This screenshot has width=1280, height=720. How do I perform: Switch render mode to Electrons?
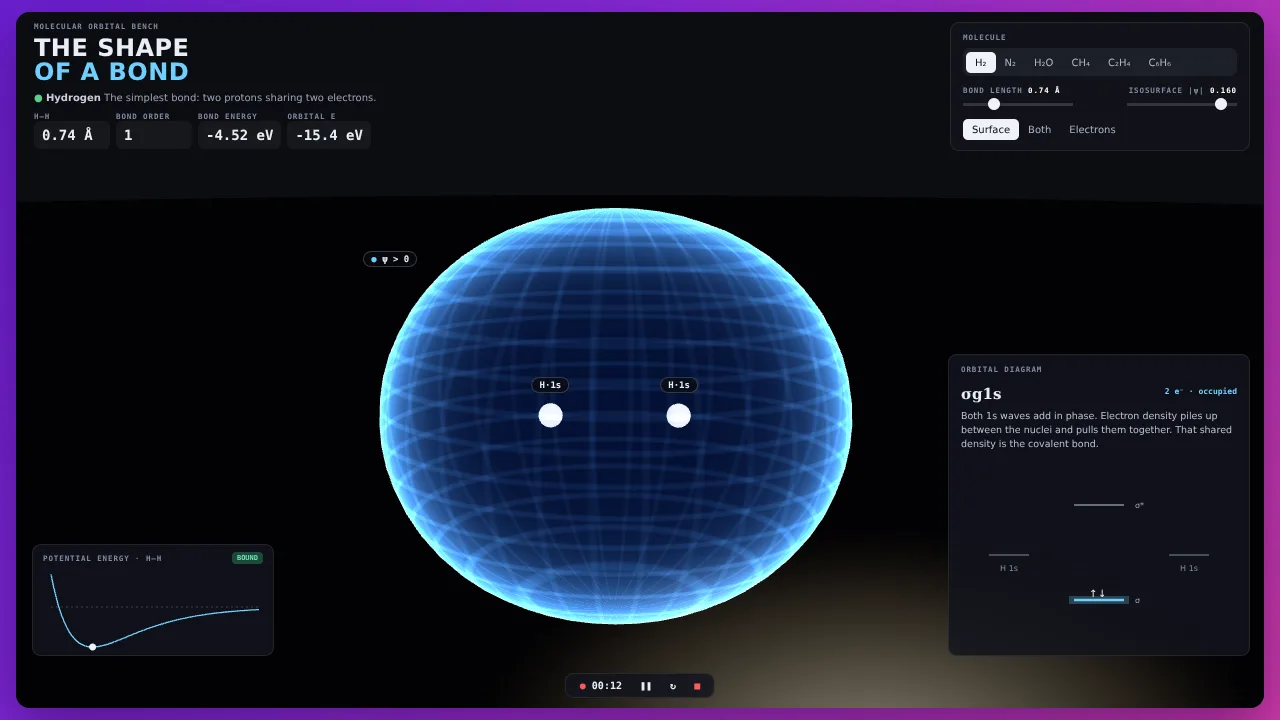(x=1092, y=130)
